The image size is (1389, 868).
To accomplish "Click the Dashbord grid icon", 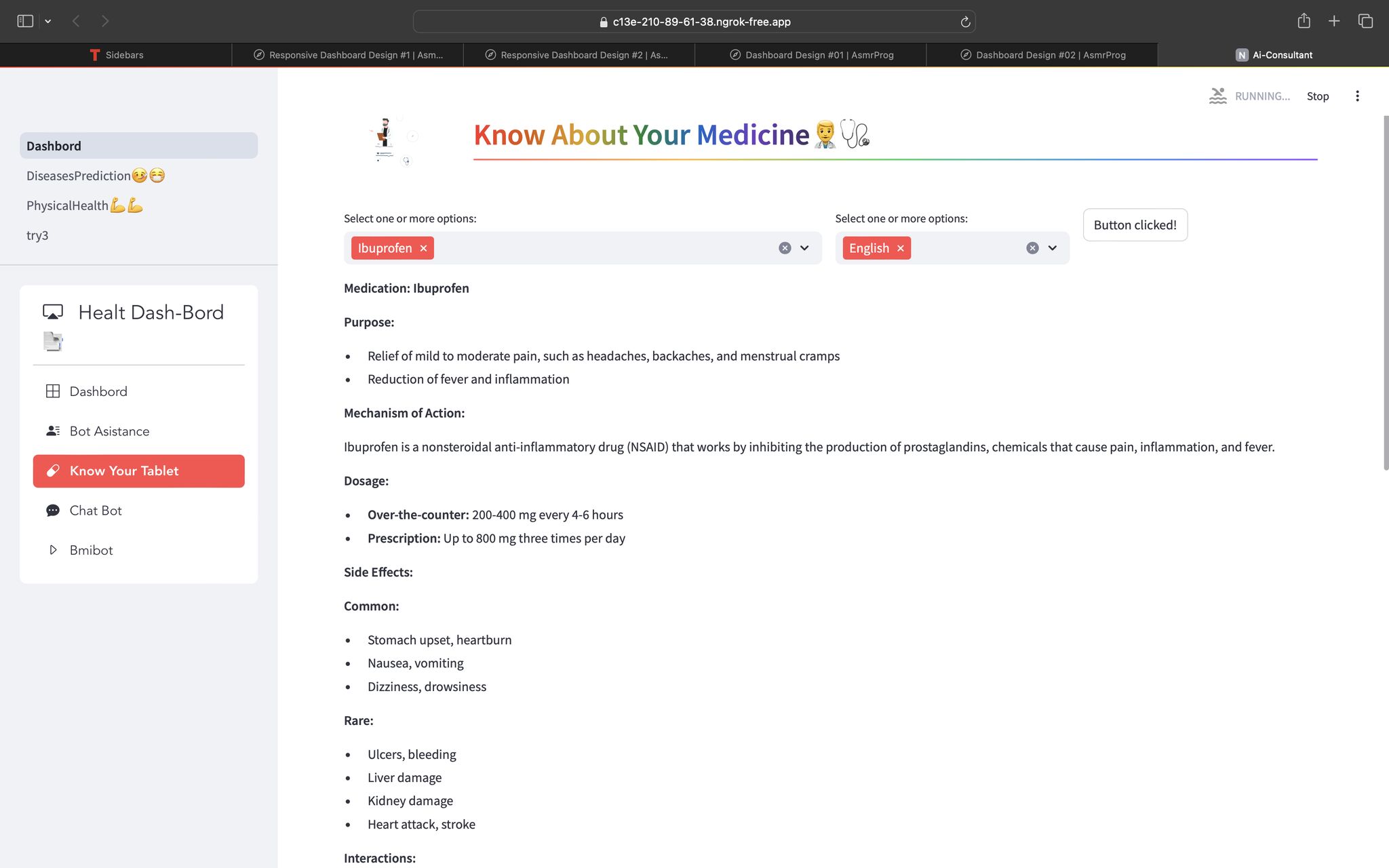I will tap(52, 391).
